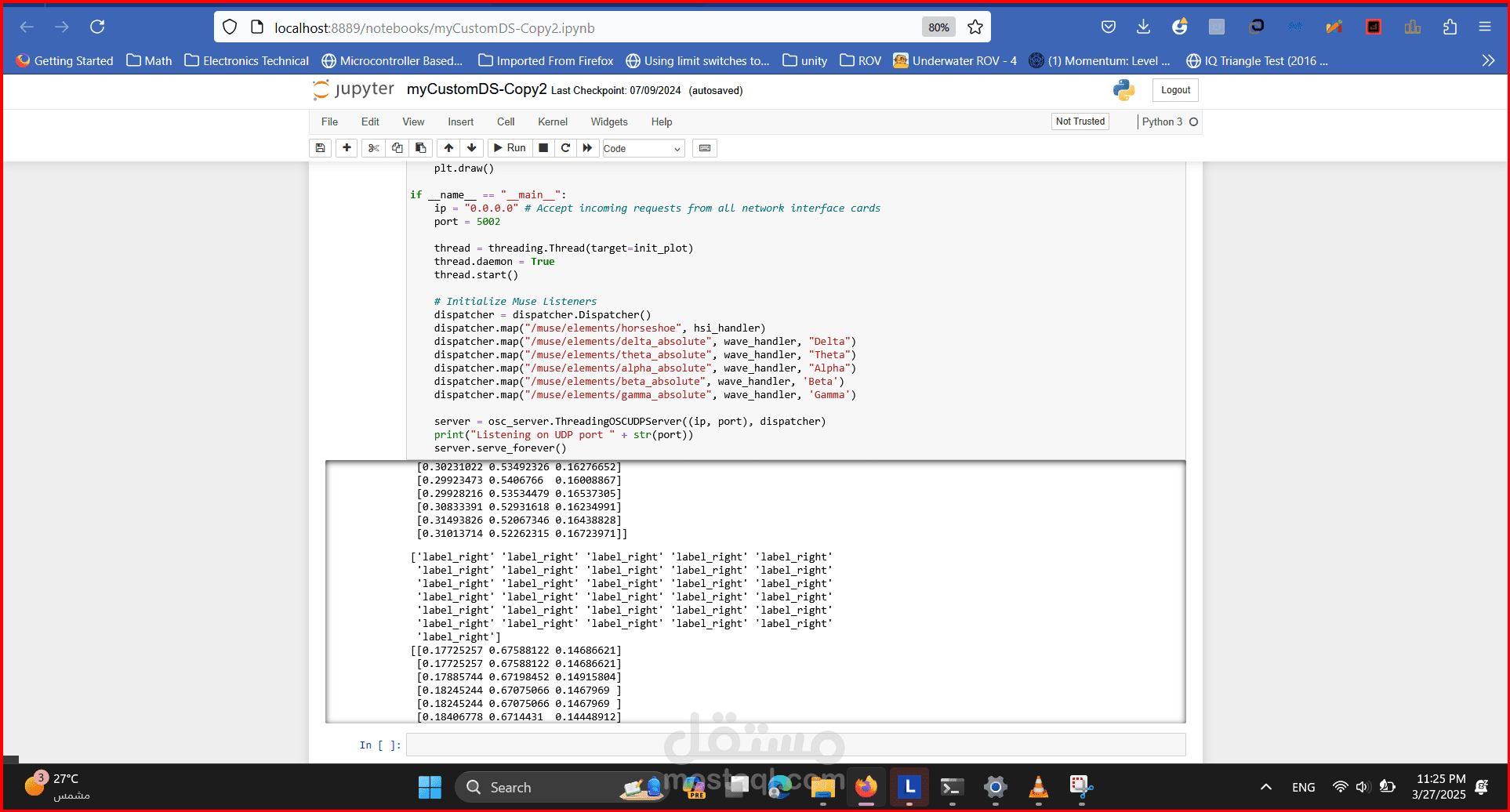
Task: Open the File menu
Action: pyautogui.click(x=329, y=122)
